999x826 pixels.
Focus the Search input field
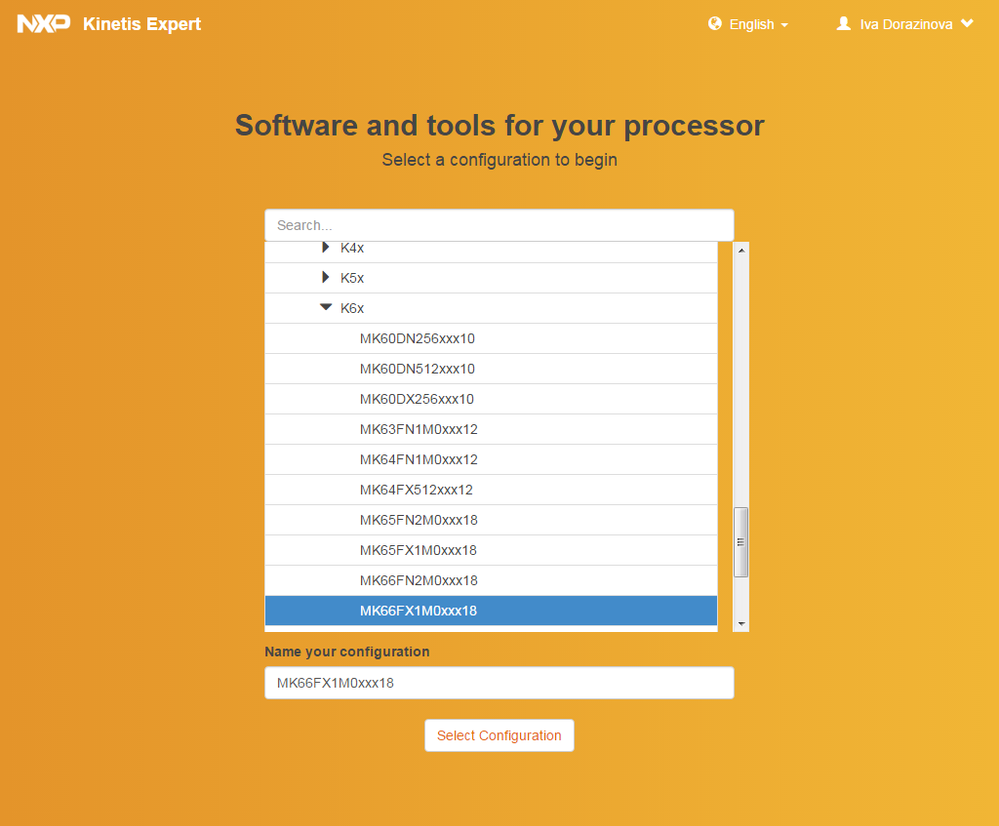click(x=499, y=225)
